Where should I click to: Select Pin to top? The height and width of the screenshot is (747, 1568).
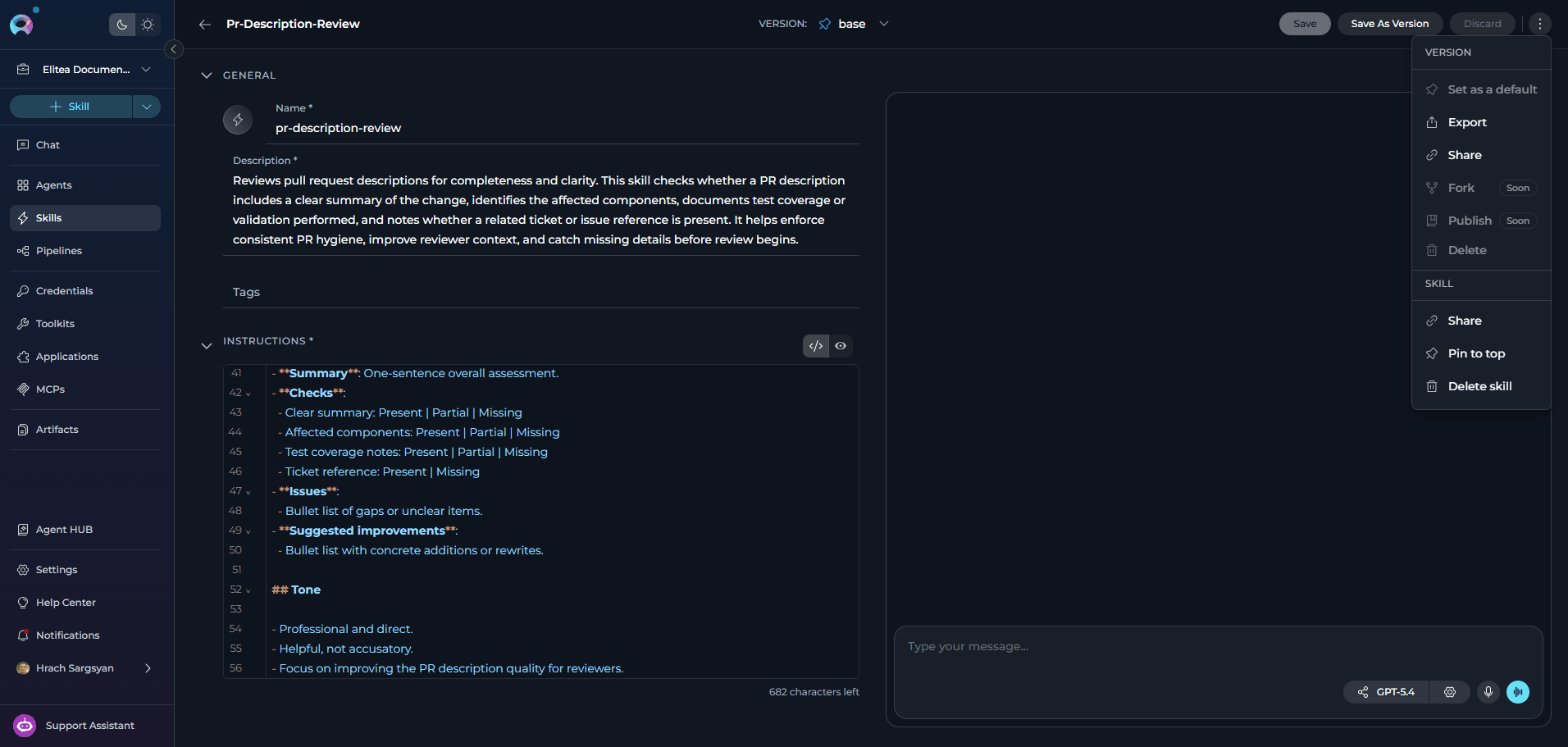1481,353
